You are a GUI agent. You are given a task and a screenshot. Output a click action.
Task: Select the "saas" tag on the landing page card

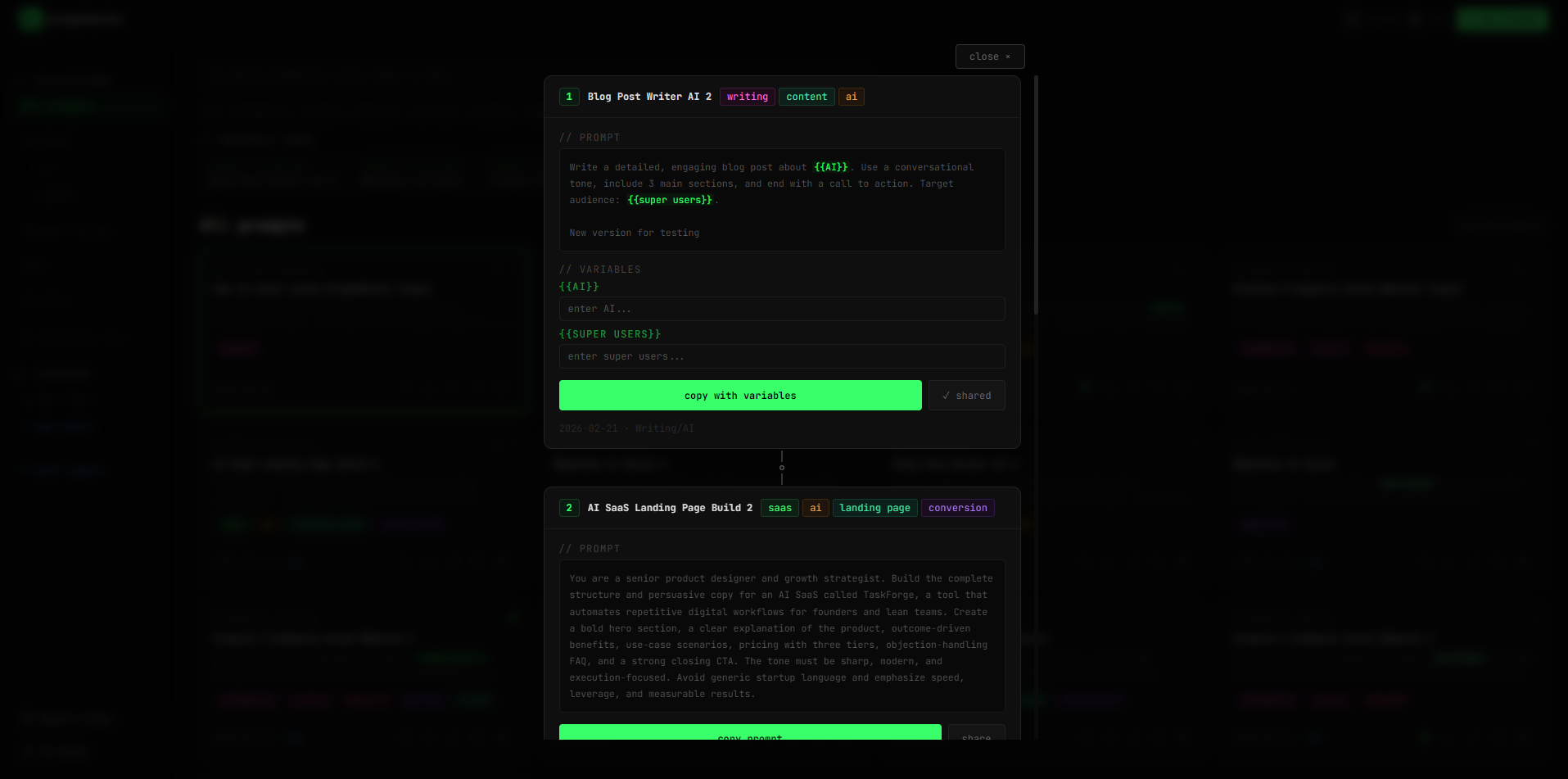[x=779, y=507]
